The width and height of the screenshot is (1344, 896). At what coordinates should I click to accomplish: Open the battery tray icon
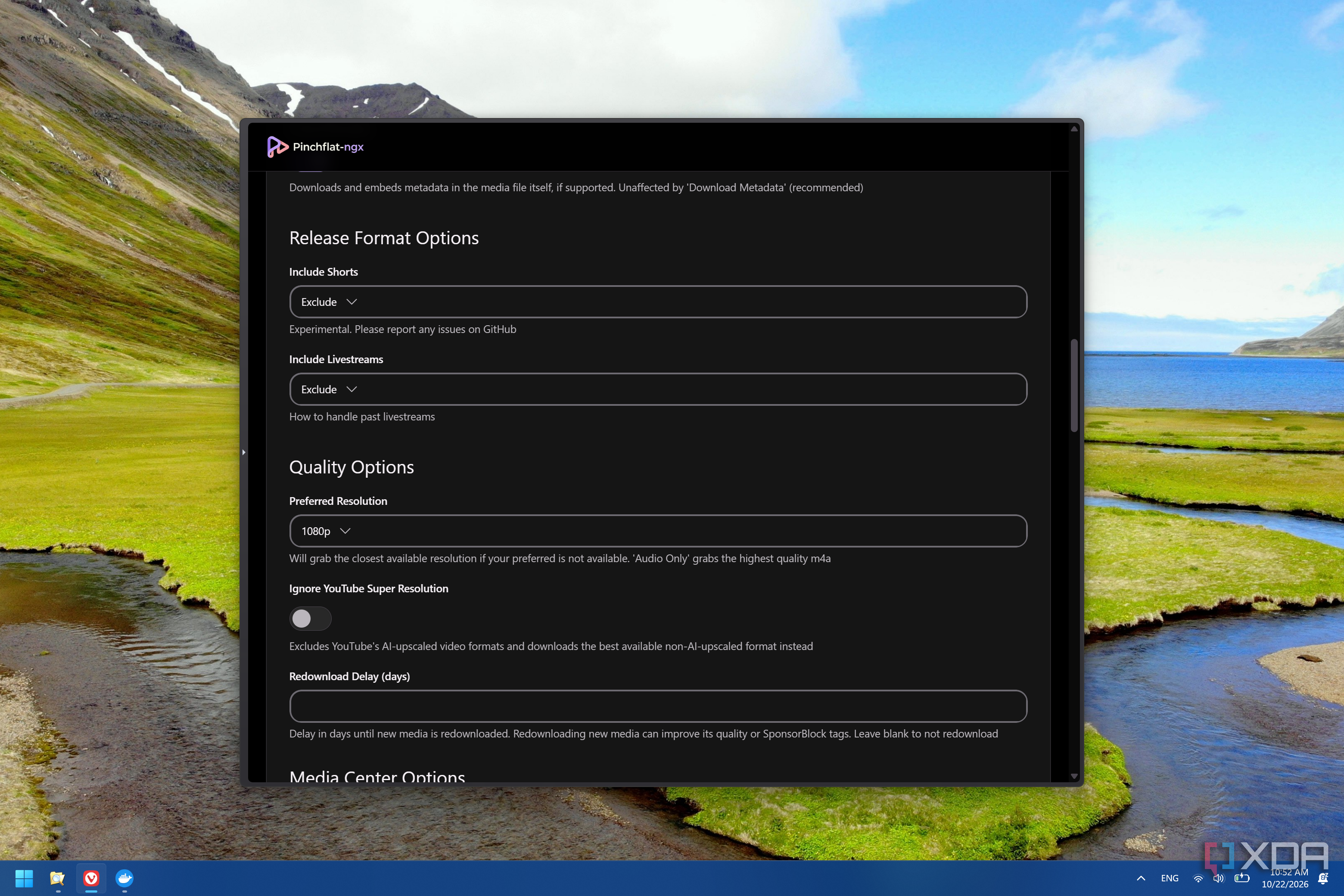tap(1241, 878)
